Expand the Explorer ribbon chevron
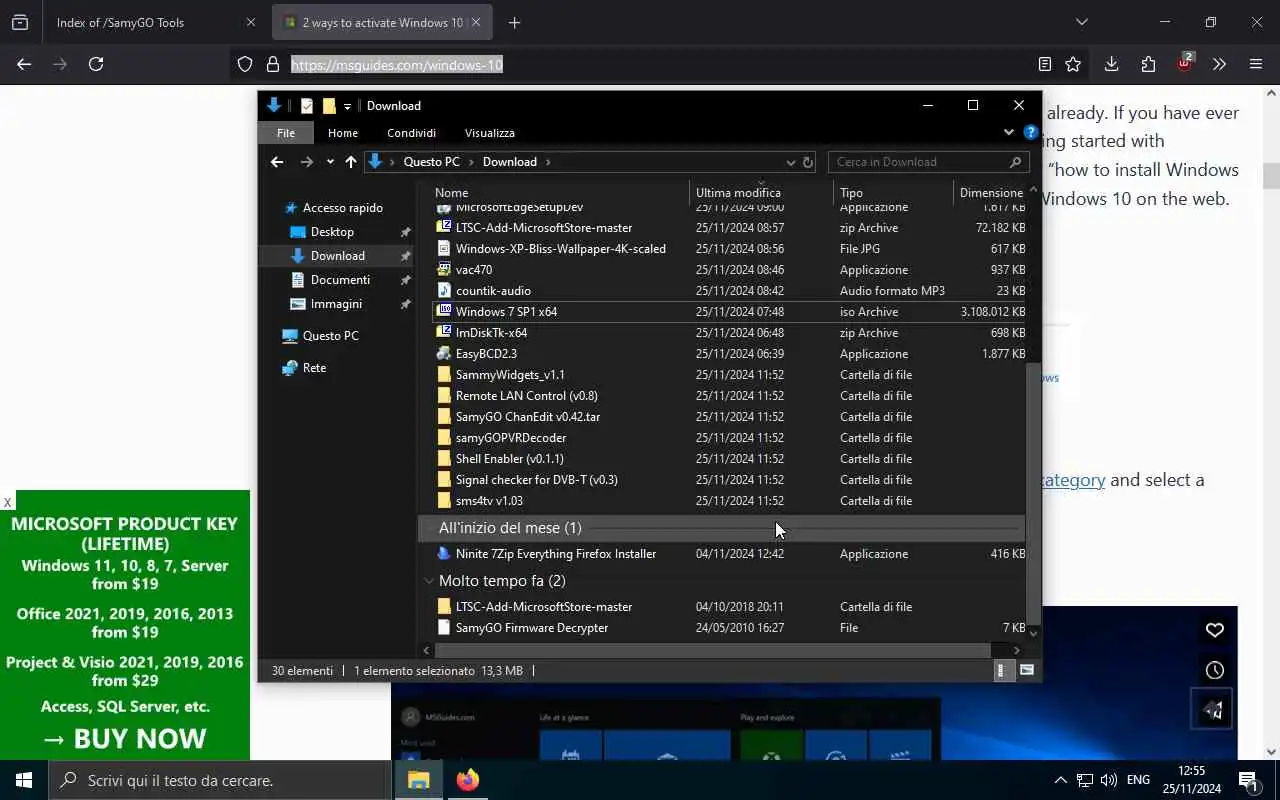Image resolution: width=1280 pixels, height=800 pixels. tap(1008, 132)
